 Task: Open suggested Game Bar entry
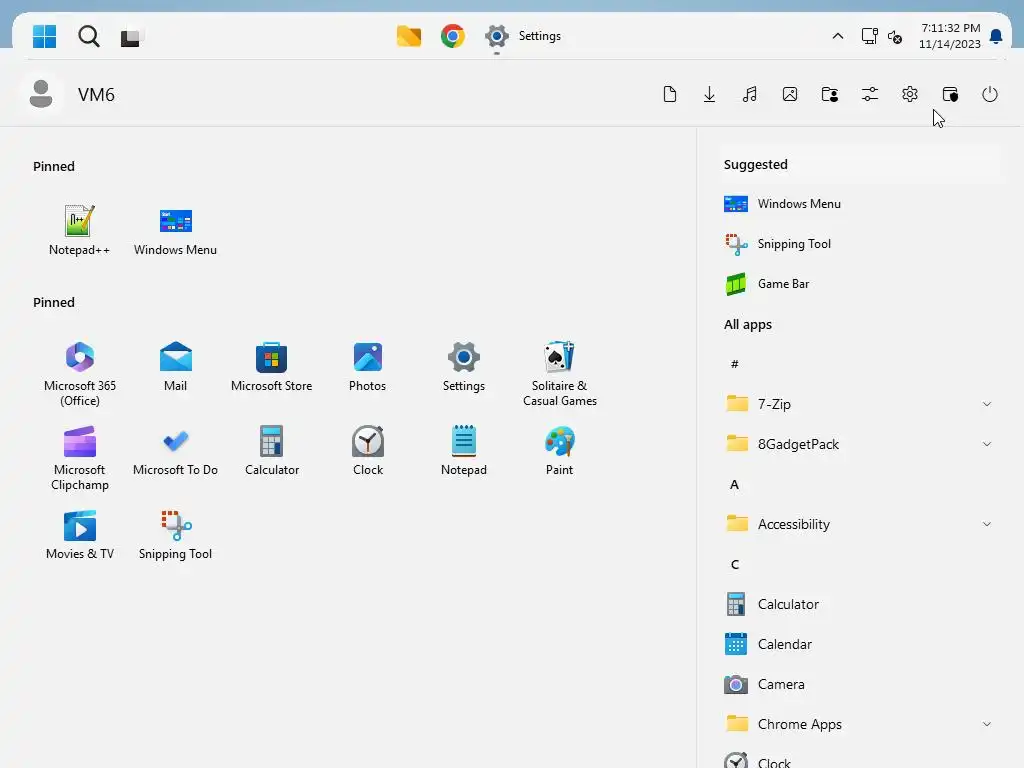pos(861,283)
